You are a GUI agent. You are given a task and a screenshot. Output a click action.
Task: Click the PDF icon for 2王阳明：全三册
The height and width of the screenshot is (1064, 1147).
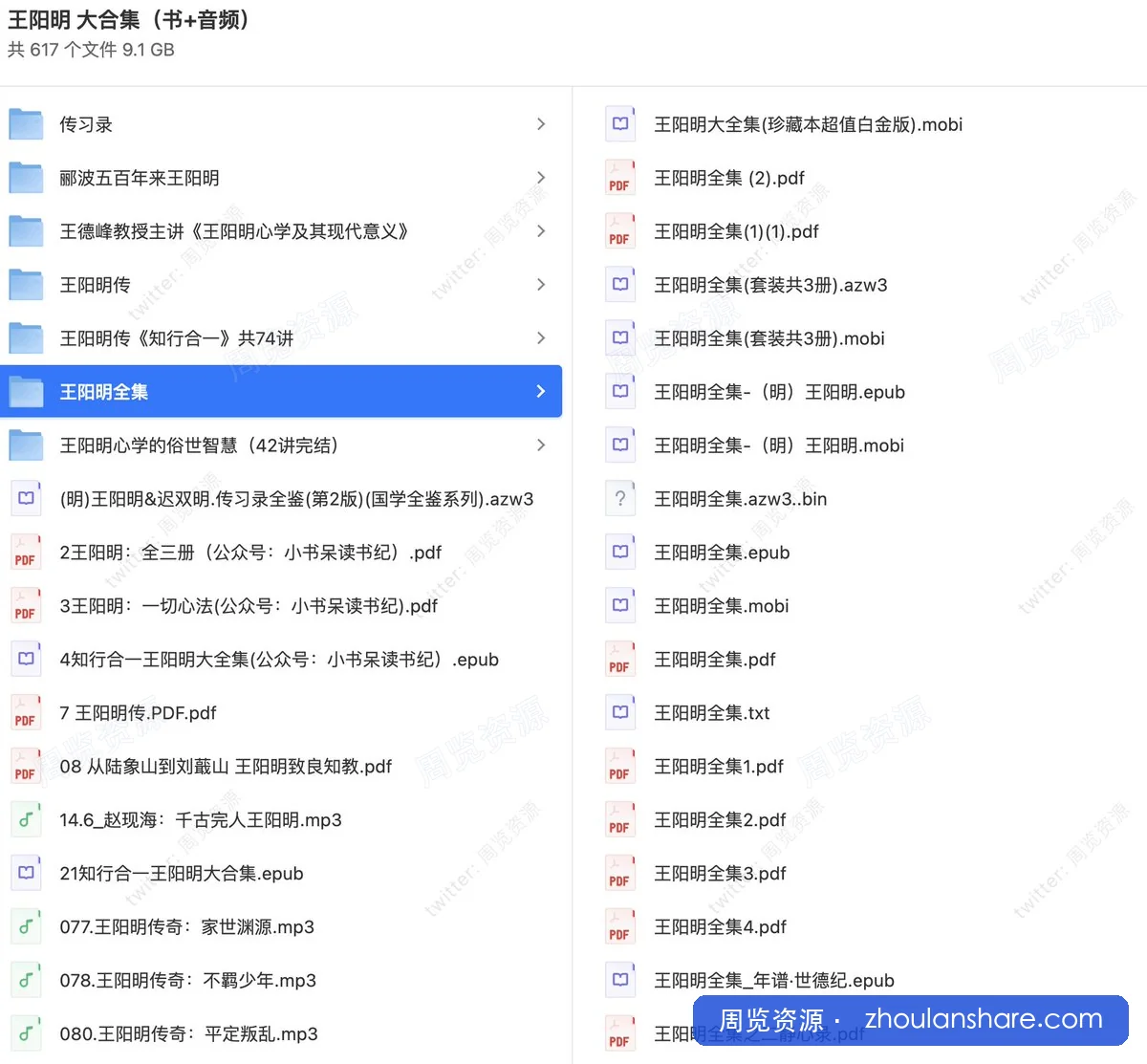(26, 553)
